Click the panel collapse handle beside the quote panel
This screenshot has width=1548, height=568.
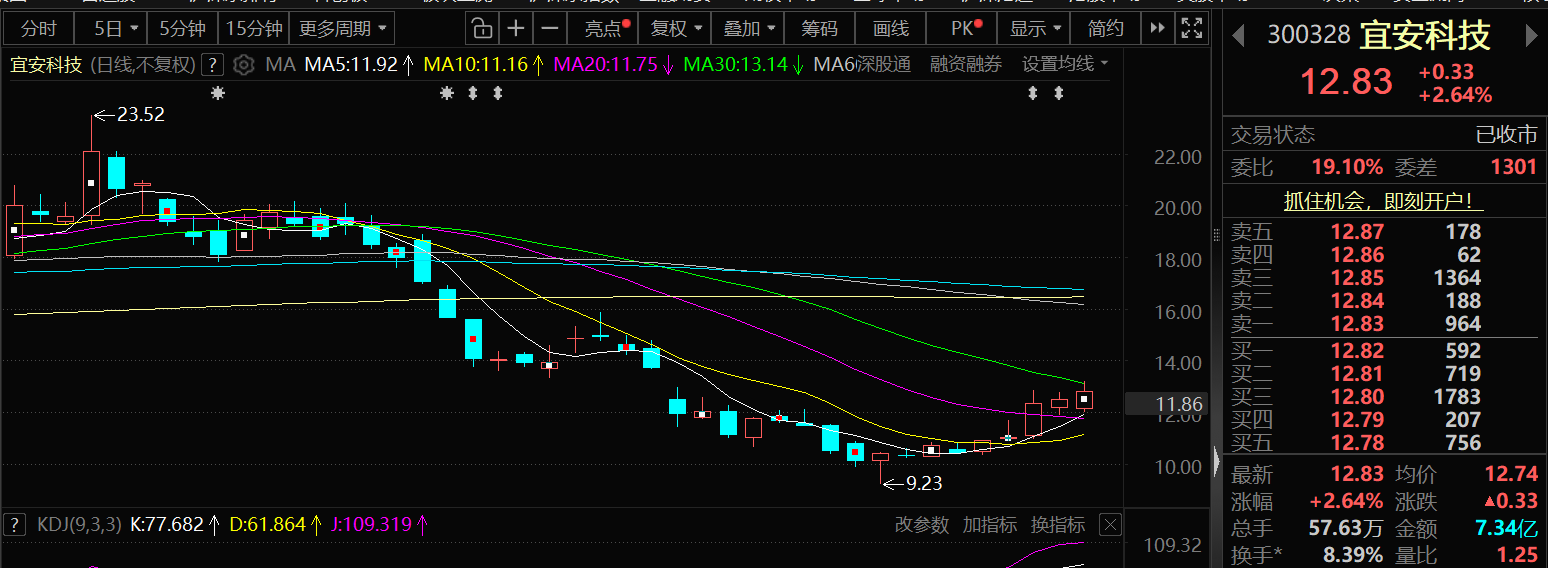click(1216, 463)
